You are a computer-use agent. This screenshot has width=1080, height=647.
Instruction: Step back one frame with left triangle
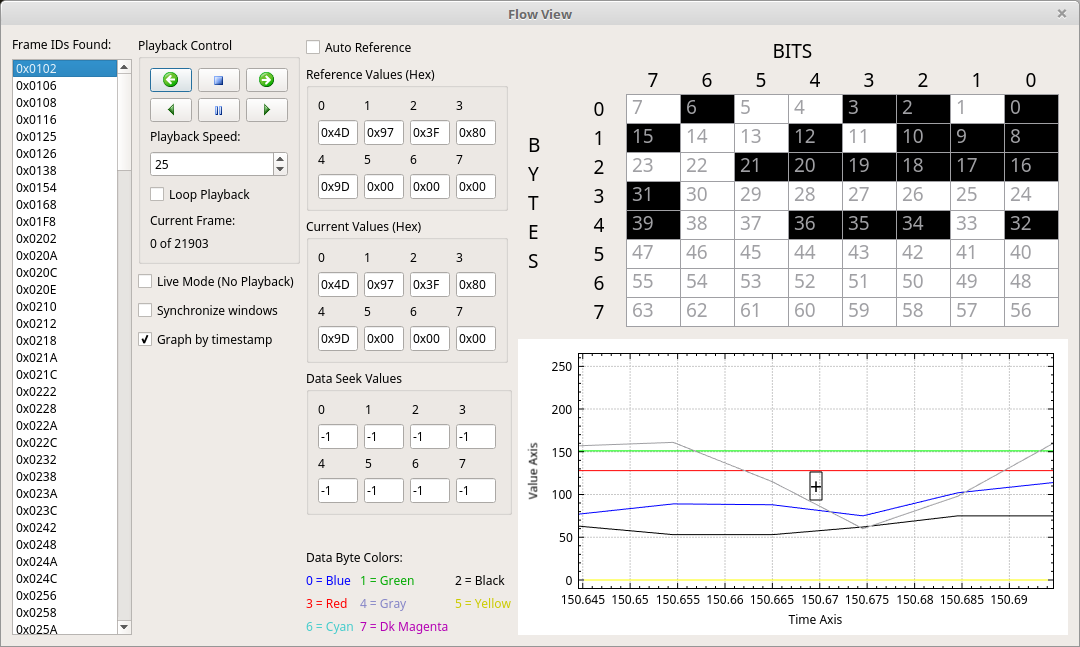click(171, 110)
